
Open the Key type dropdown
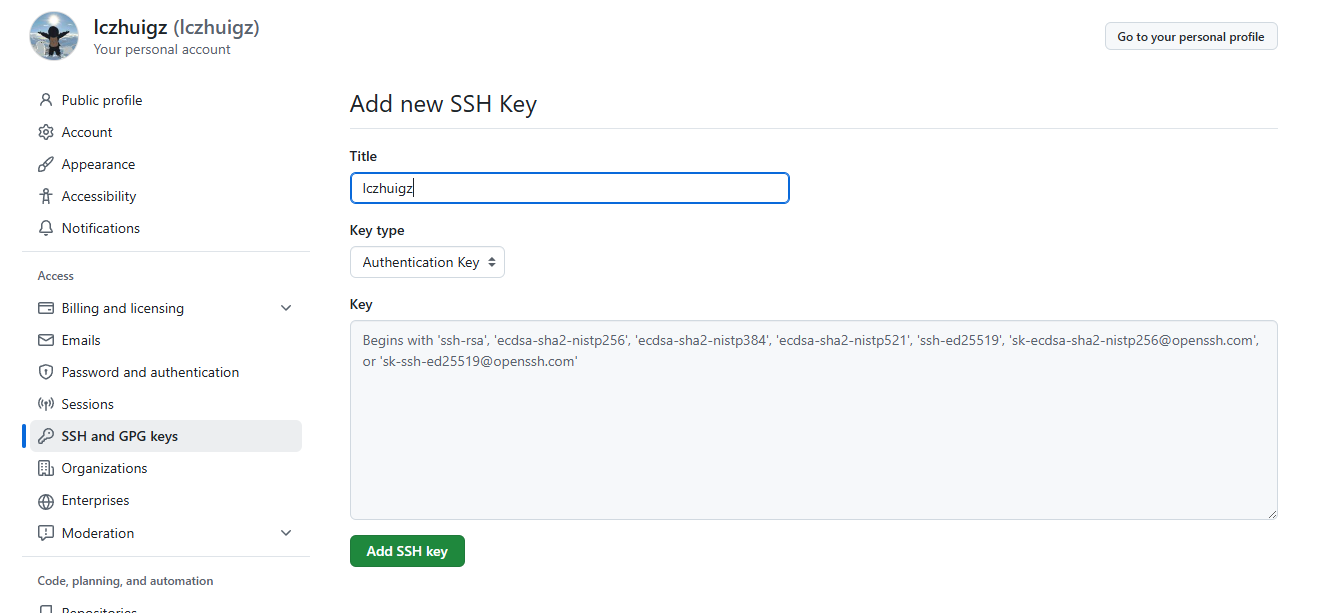point(427,262)
